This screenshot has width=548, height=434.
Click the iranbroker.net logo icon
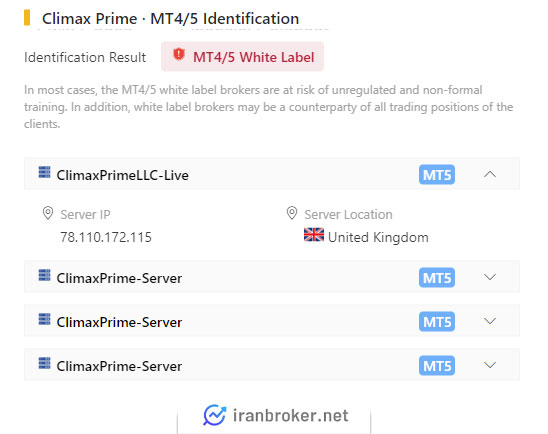215,415
